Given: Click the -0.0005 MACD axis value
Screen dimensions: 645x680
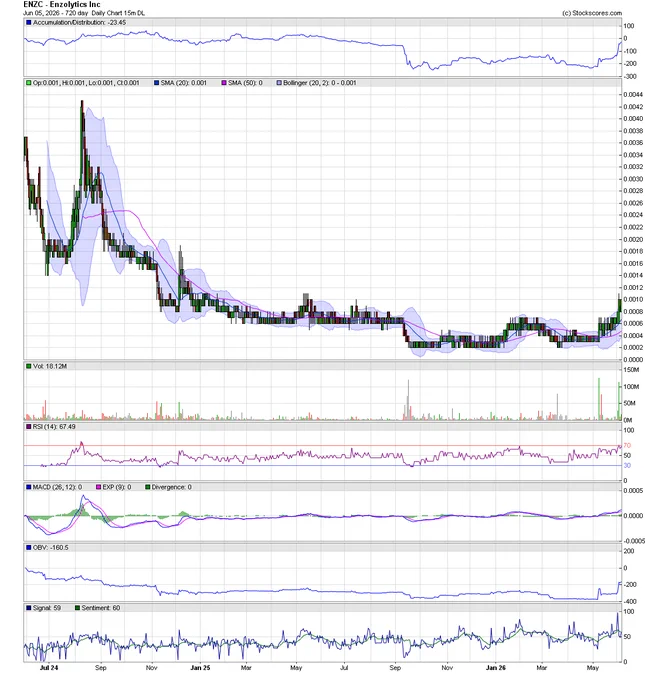Looking at the screenshot, I should click(x=634, y=541).
